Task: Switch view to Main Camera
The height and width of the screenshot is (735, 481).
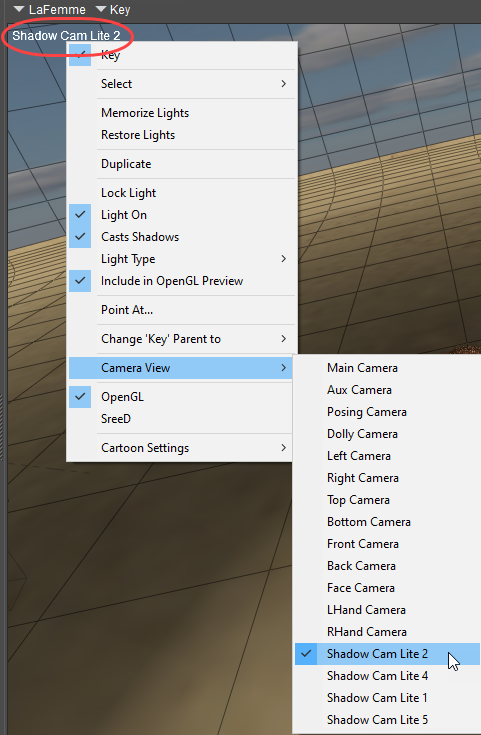Action: 362,368
